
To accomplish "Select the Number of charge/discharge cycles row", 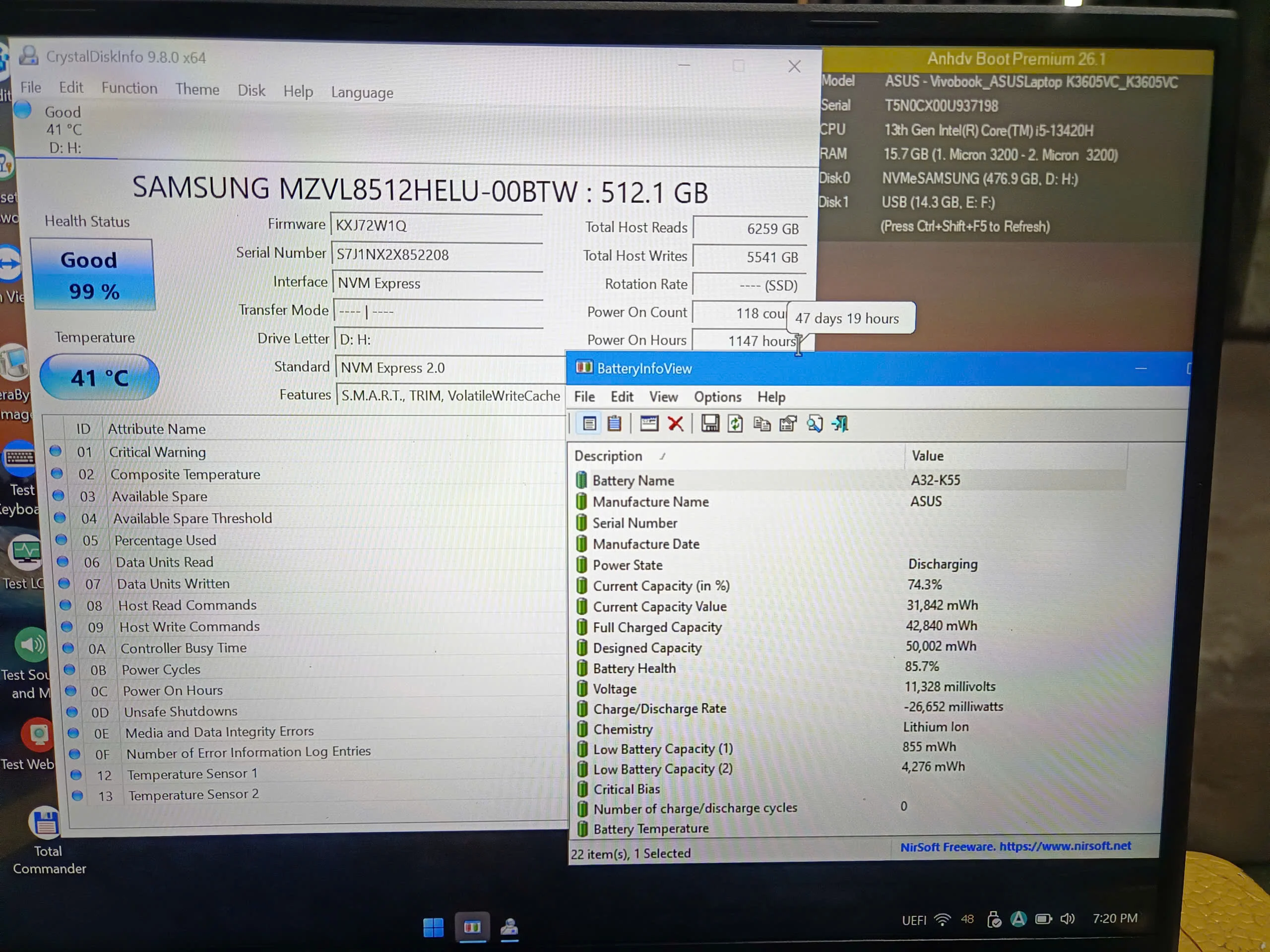I will [849, 808].
